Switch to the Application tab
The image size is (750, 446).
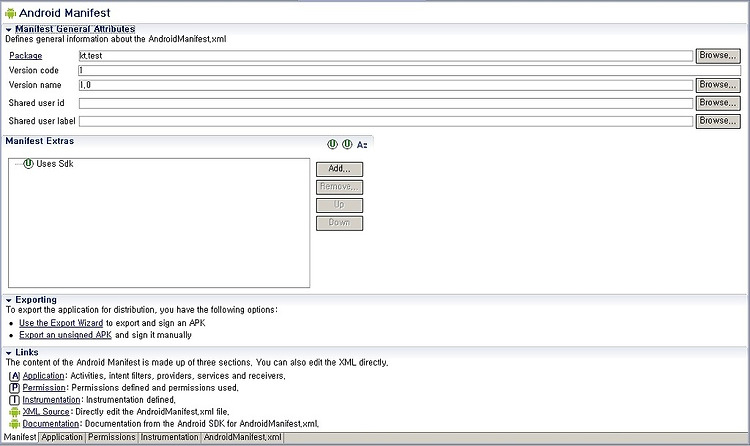(62, 437)
